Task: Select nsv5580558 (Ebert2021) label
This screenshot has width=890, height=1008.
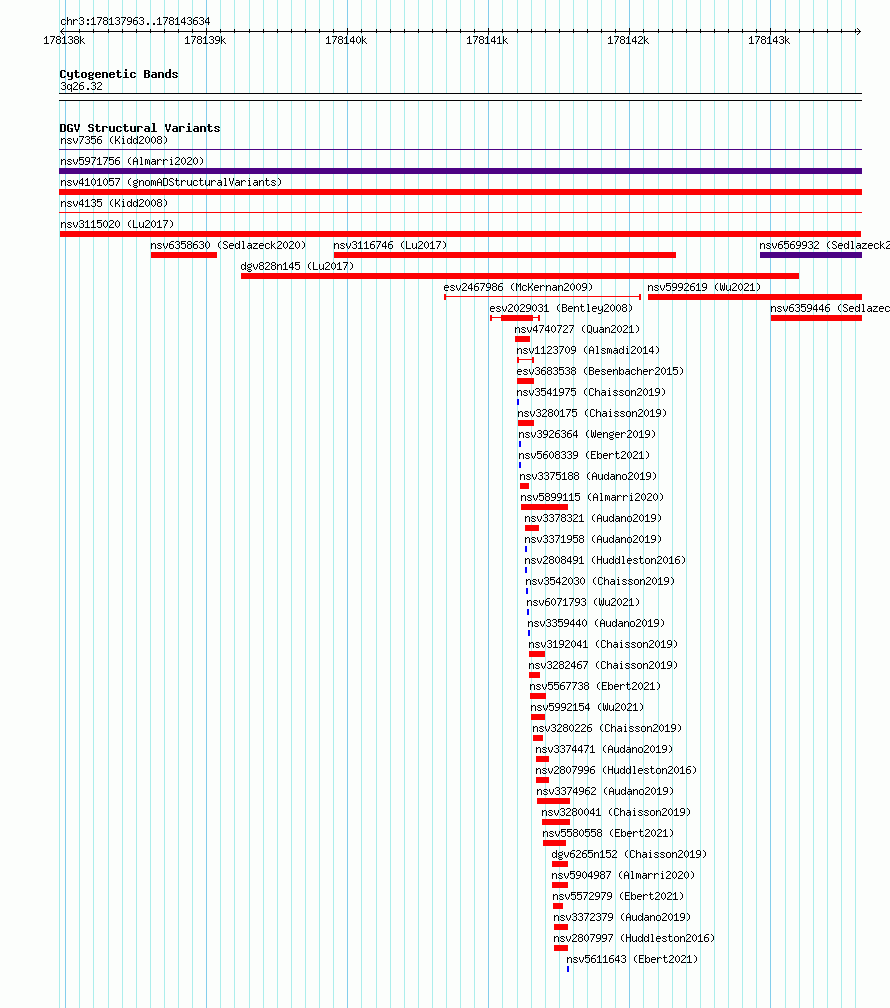Action: coord(608,833)
